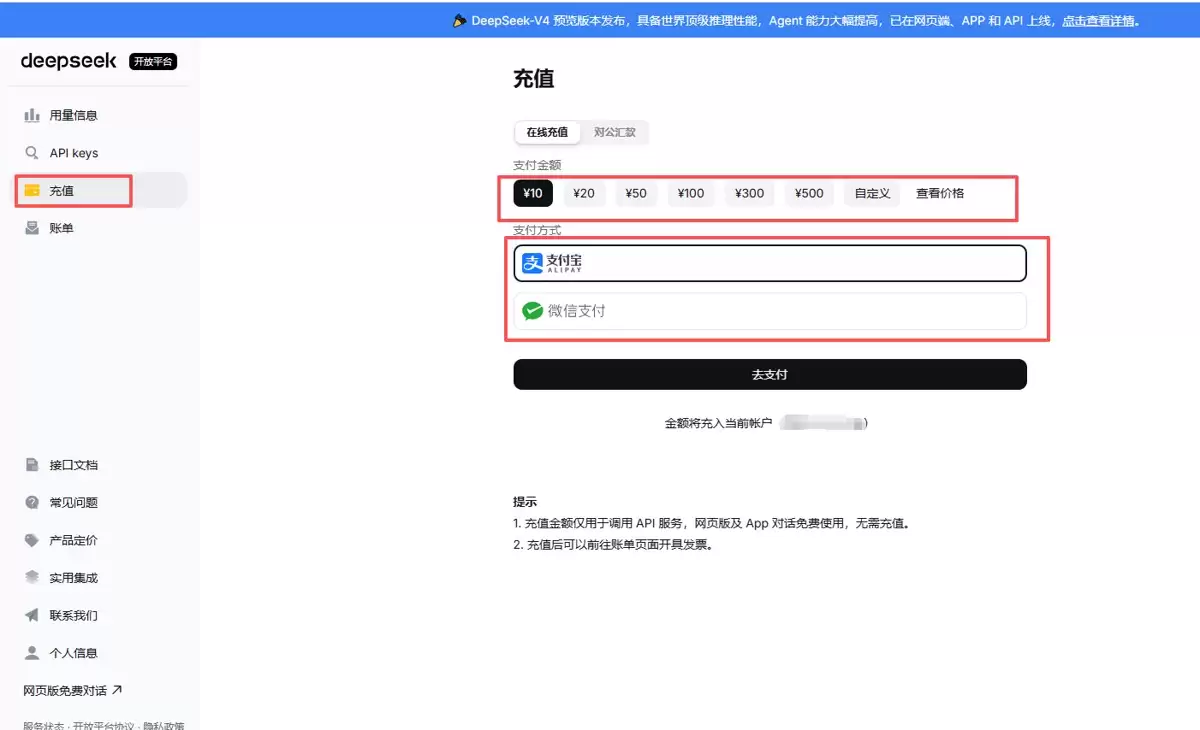Screen dimensions: 1200x730
Task: Click the 接口文档 document icon
Action: (x=32, y=465)
